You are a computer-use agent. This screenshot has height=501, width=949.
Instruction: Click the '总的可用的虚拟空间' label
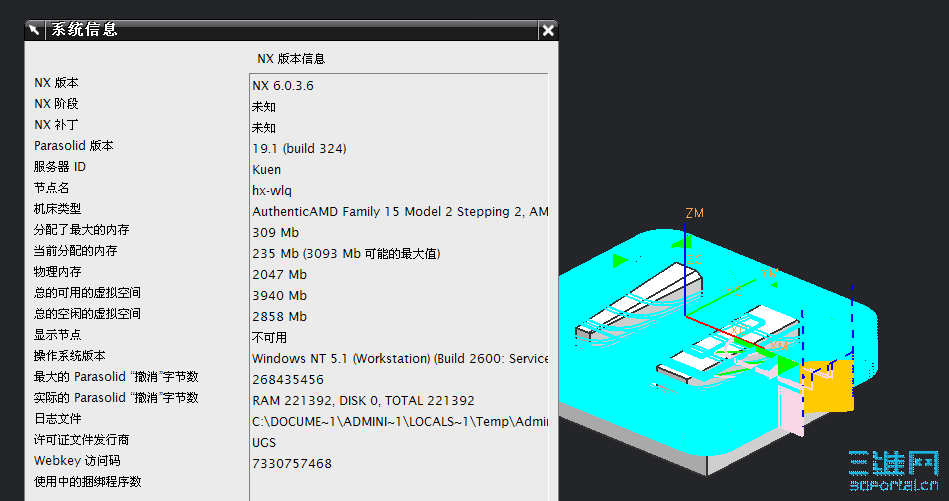pyautogui.click(x=87, y=293)
